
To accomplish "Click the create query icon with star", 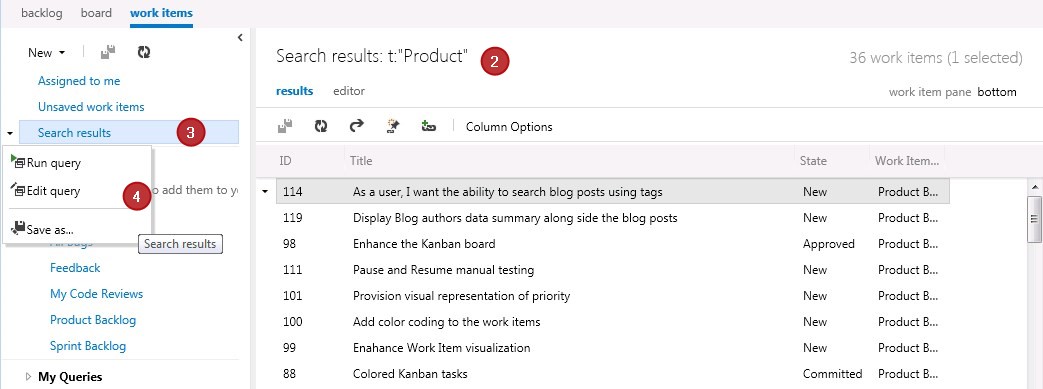I will click(392, 126).
